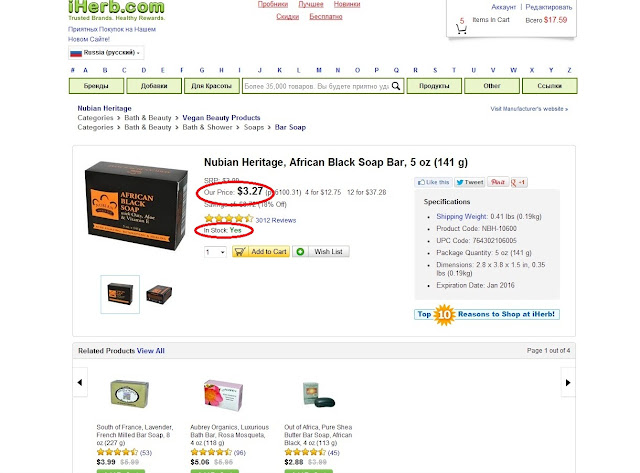Viewport: 640px width, 473px height.
Task: Share via the Tweet button
Action: point(470,182)
